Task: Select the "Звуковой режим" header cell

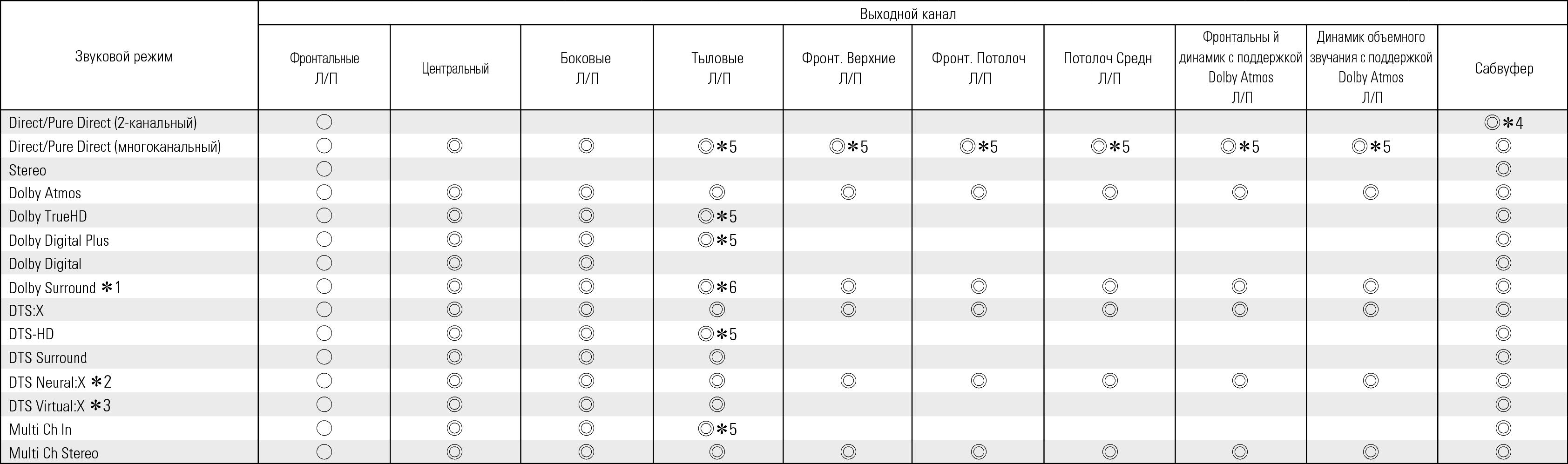Action: click(124, 57)
